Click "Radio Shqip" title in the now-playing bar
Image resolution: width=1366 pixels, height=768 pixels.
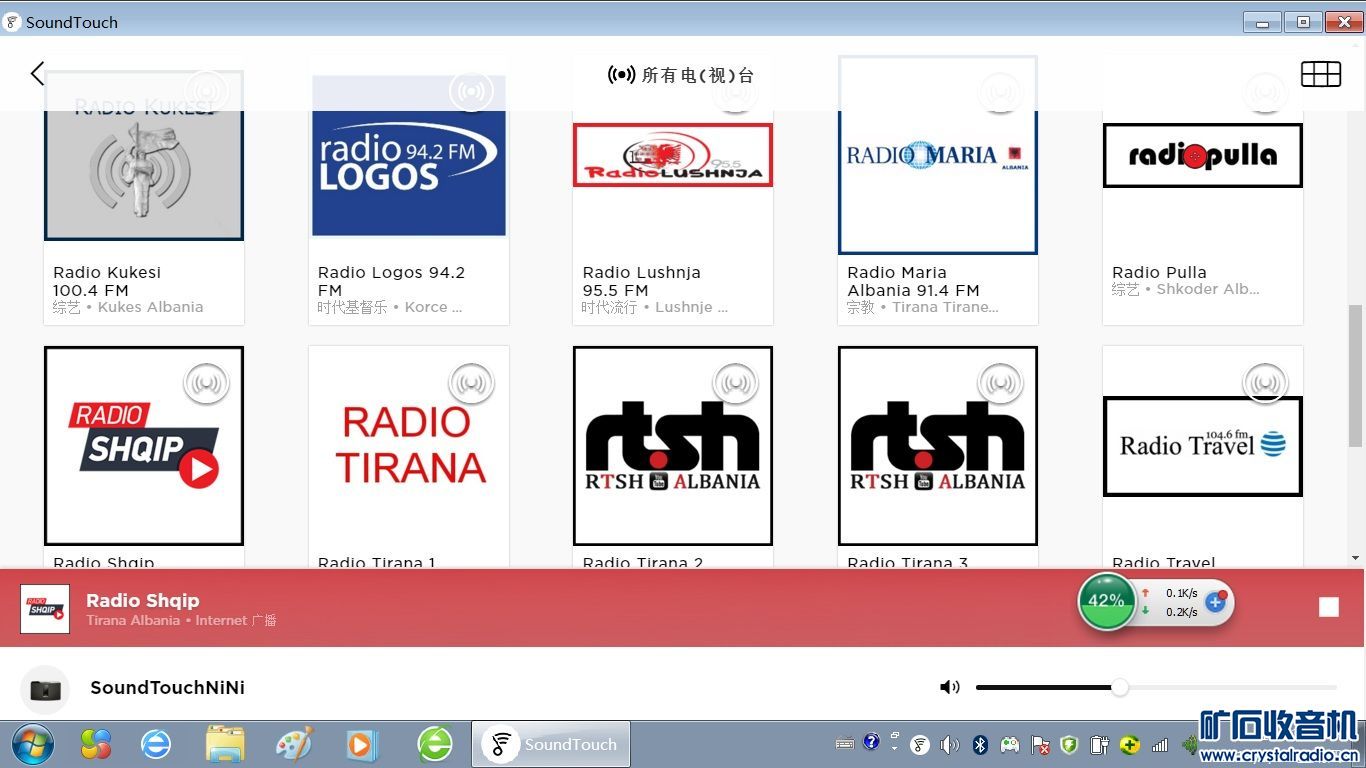pyautogui.click(x=143, y=600)
